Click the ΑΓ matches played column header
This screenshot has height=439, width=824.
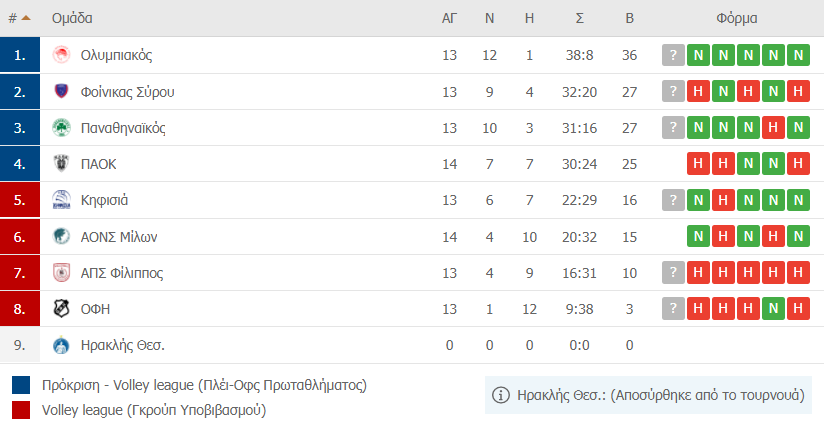(450, 18)
